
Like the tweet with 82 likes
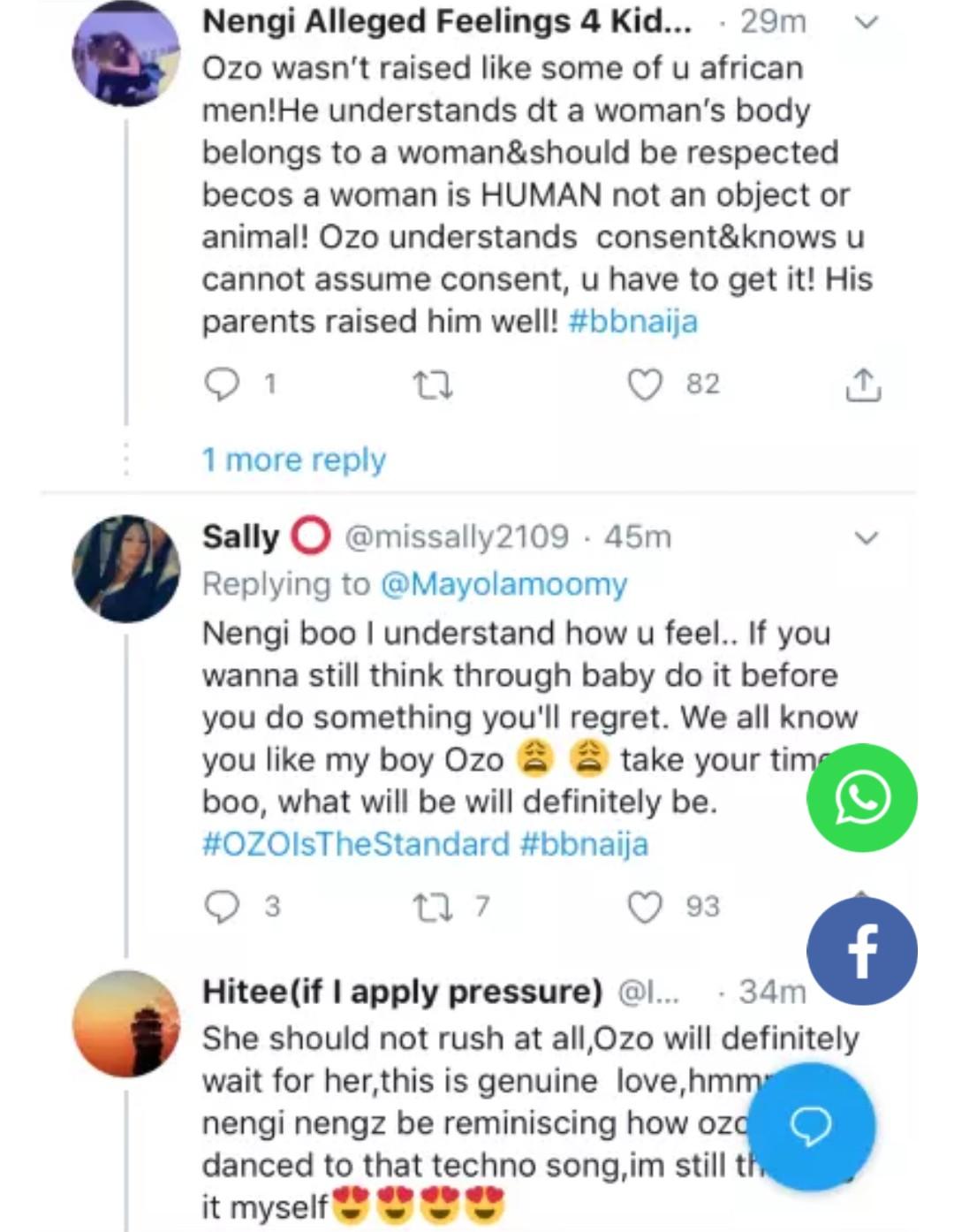[x=645, y=384]
